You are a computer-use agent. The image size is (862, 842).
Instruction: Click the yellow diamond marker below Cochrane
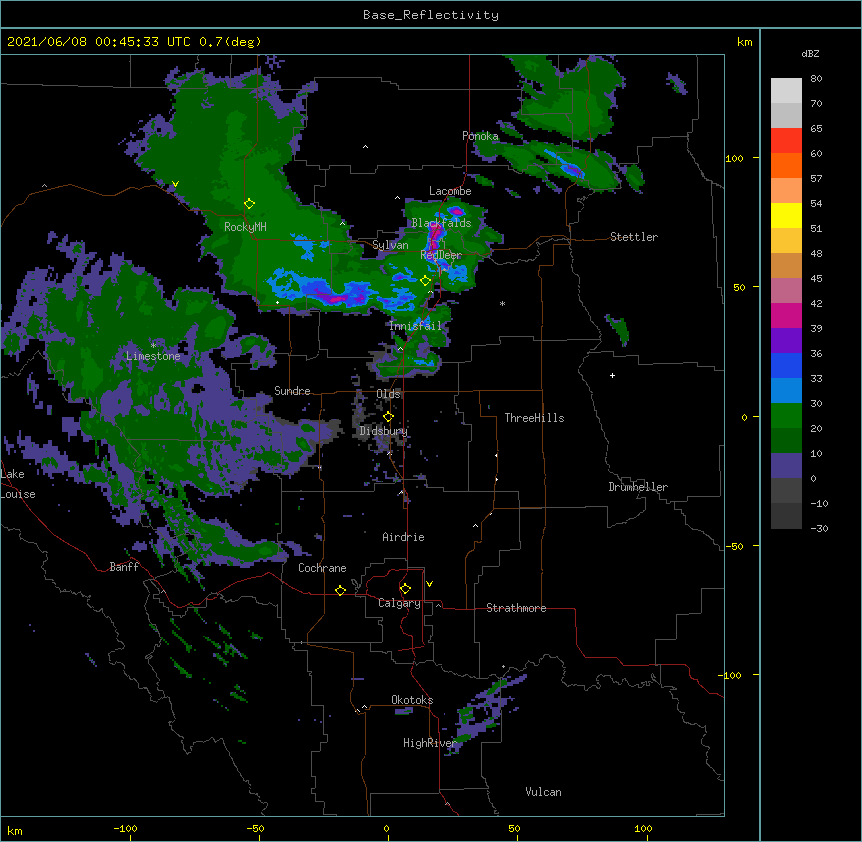340,590
